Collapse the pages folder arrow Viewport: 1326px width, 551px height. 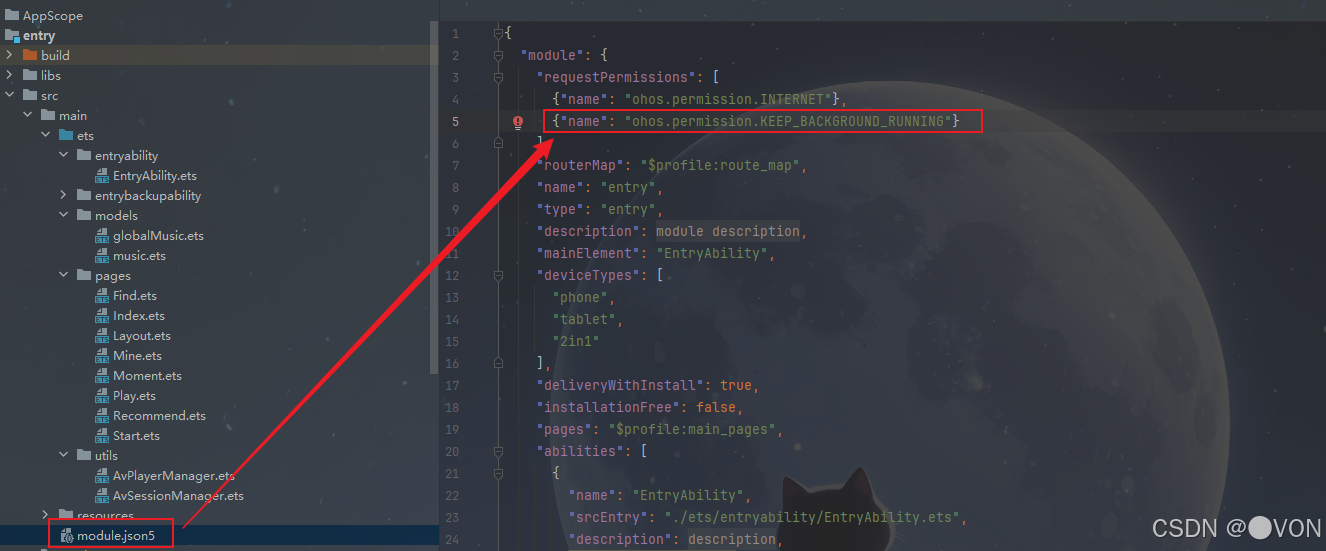click(x=63, y=275)
